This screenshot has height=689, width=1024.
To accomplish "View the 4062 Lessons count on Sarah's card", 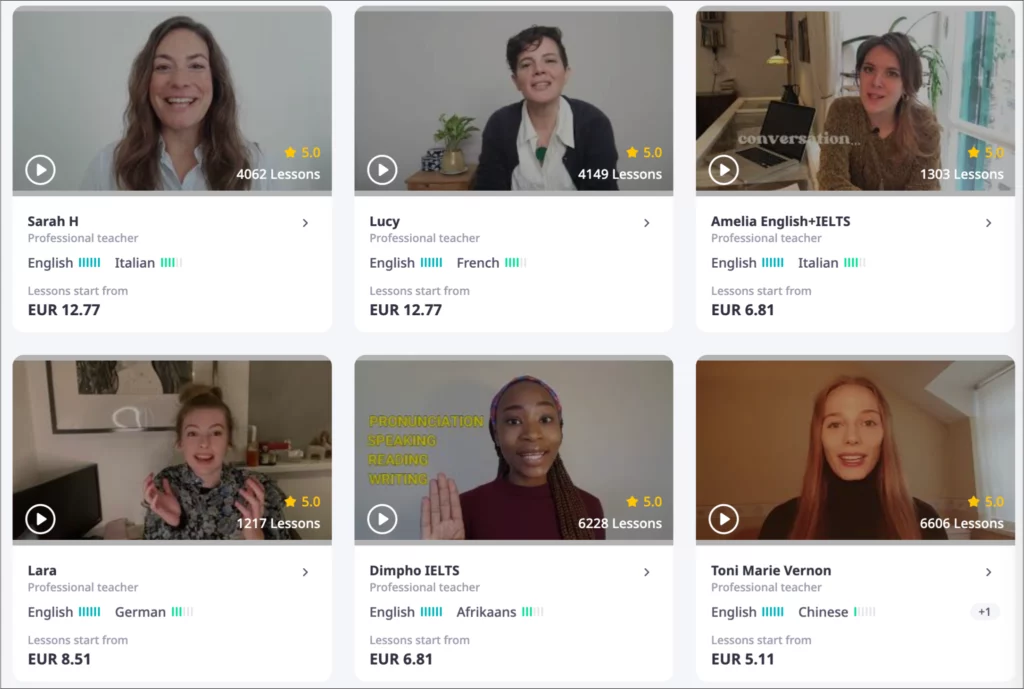I will tap(279, 173).
